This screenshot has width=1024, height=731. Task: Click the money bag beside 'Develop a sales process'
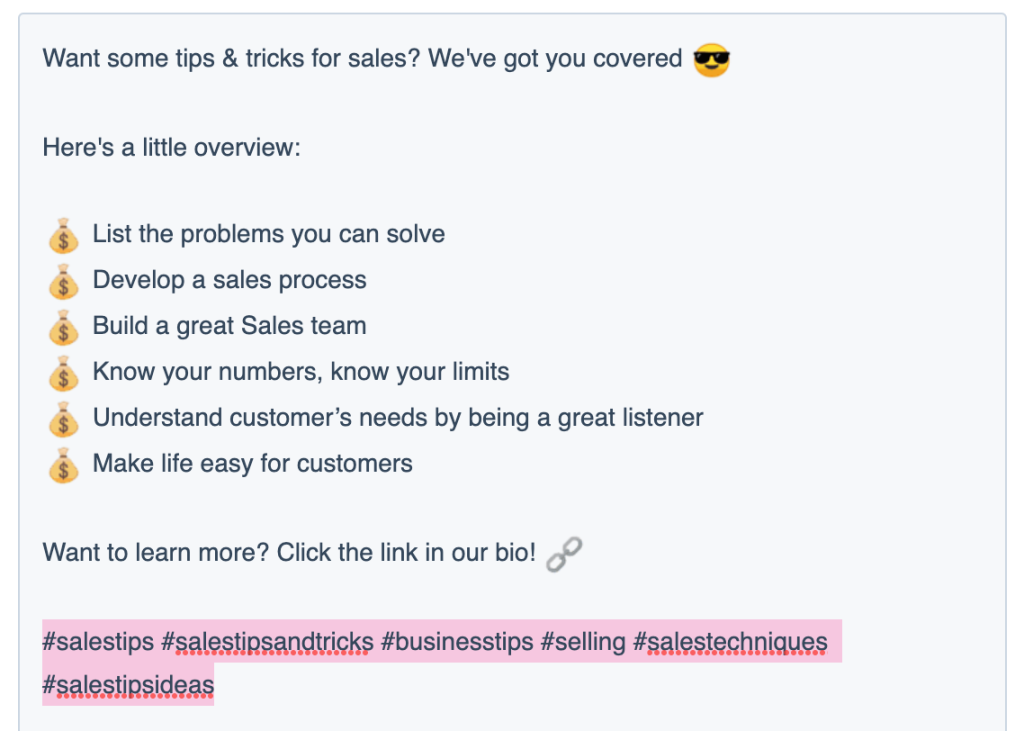pos(63,282)
